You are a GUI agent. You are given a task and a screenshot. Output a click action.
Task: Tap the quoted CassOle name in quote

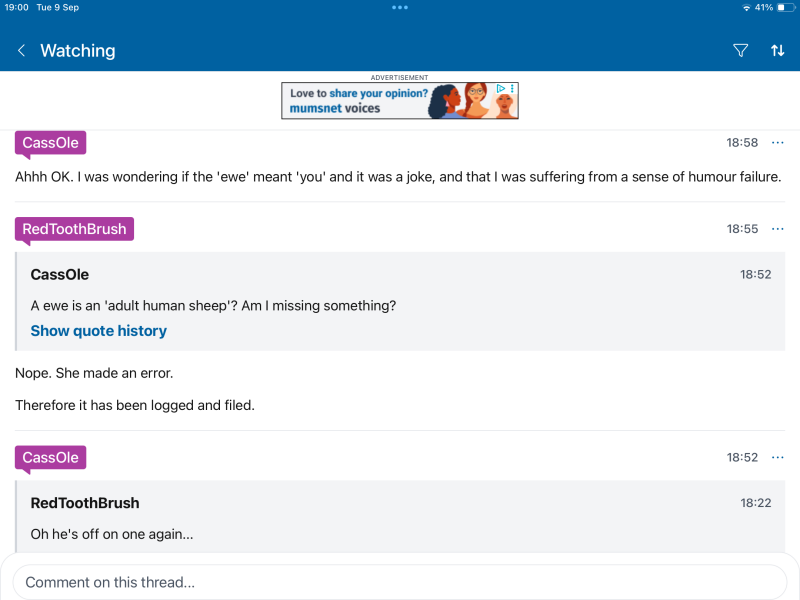(x=60, y=274)
